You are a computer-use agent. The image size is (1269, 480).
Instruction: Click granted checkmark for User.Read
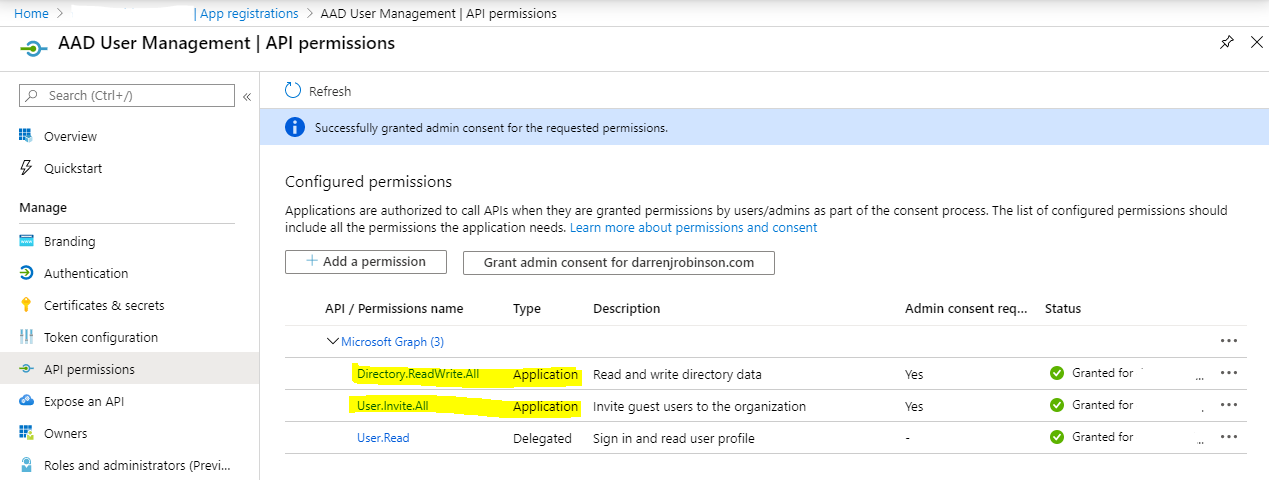click(x=1057, y=437)
